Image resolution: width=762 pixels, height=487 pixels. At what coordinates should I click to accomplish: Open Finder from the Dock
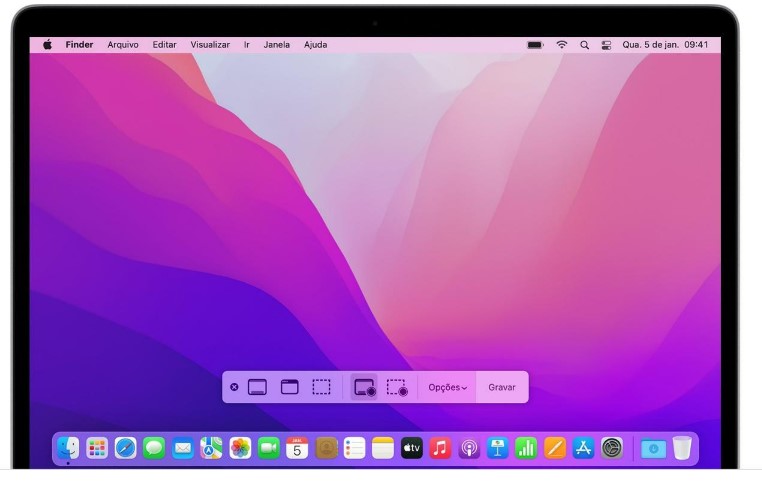(68, 448)
